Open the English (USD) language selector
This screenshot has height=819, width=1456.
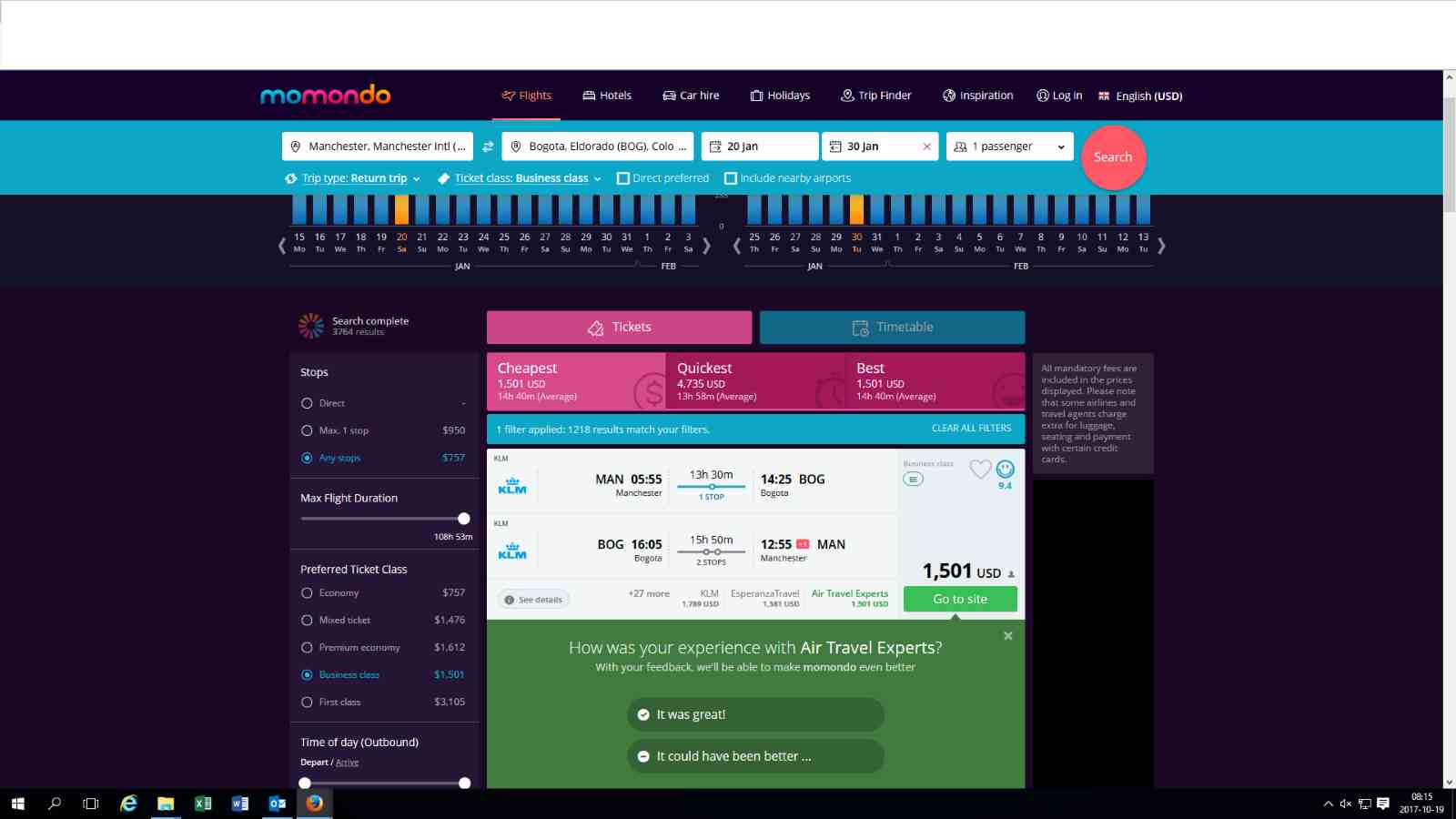(x=1140, y=96)
